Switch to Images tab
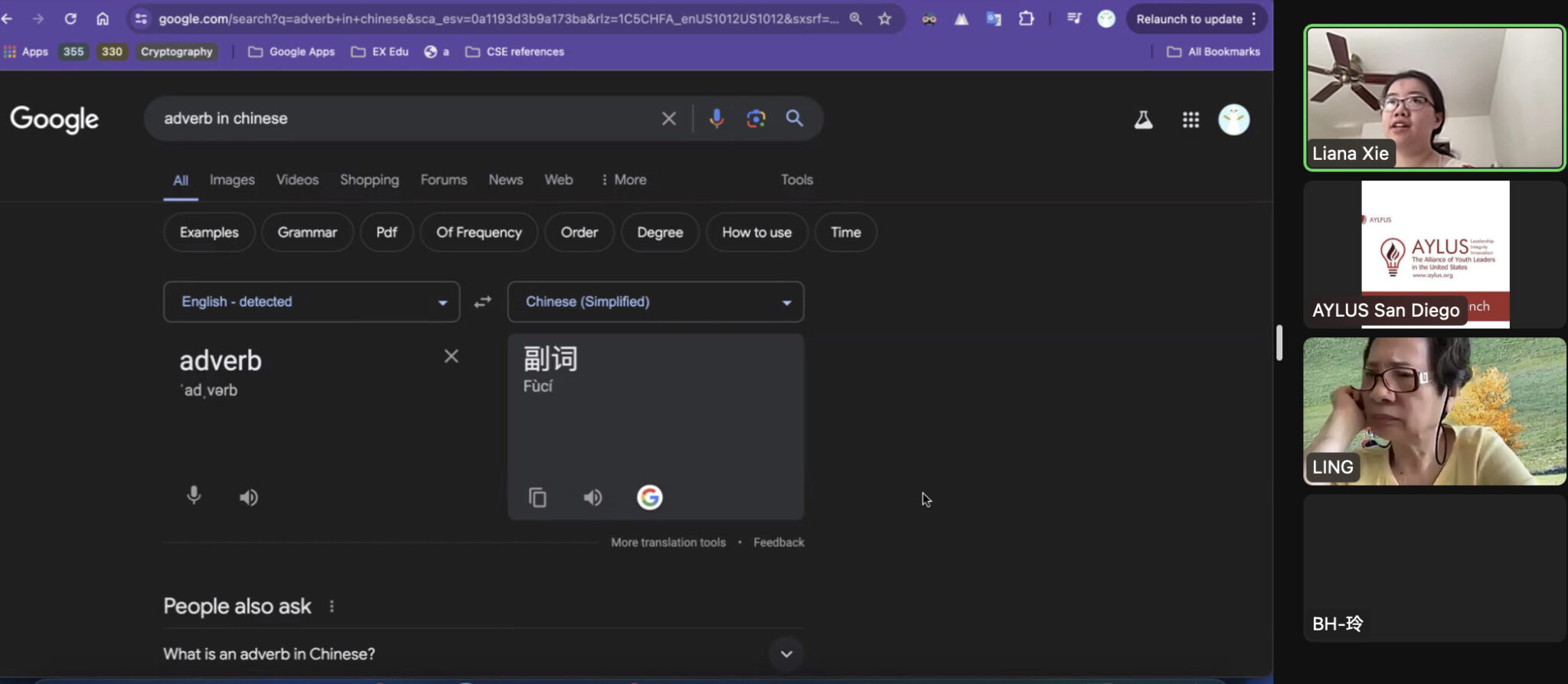The width and height of the screenshot is (1568, 684). pos(232,180)
